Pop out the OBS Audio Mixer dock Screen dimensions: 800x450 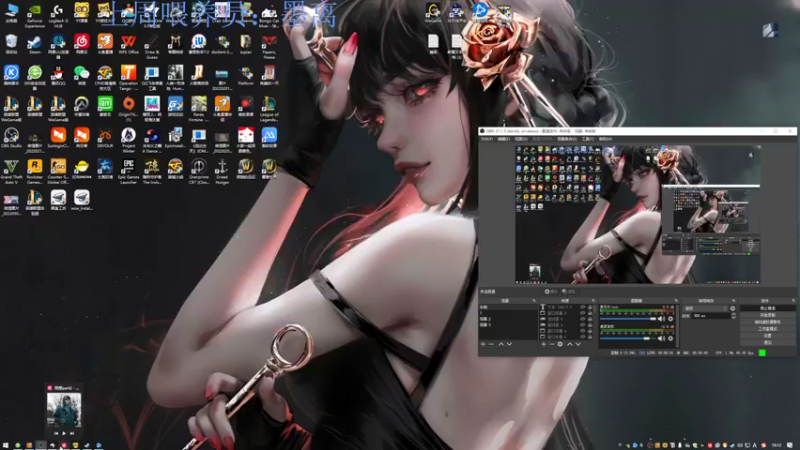coord(676,301)
